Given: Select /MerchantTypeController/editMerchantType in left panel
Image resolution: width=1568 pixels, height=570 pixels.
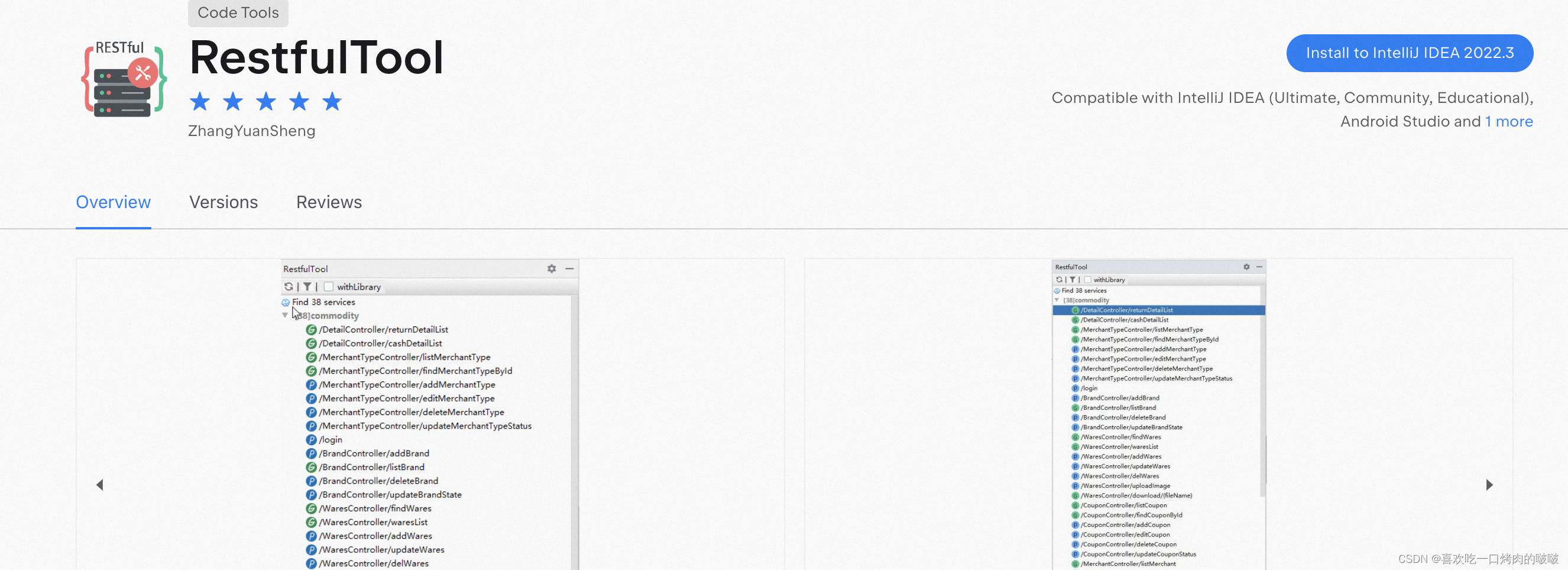Looking at the screenshot, I should (407, 399).
